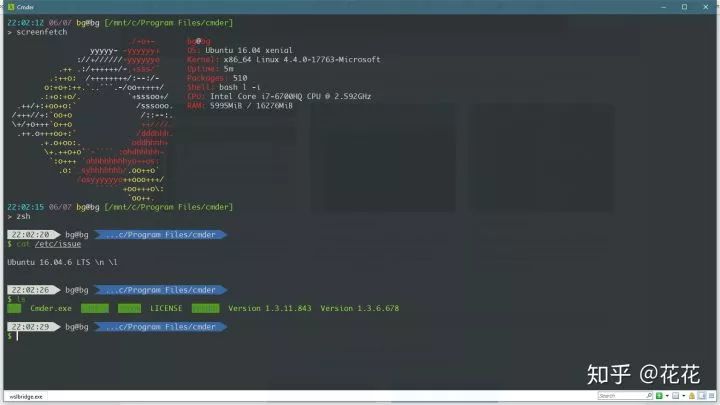The image size is (720, 405).
Task: Click 'Cmder.exe' in ls output
Action: 51,309
